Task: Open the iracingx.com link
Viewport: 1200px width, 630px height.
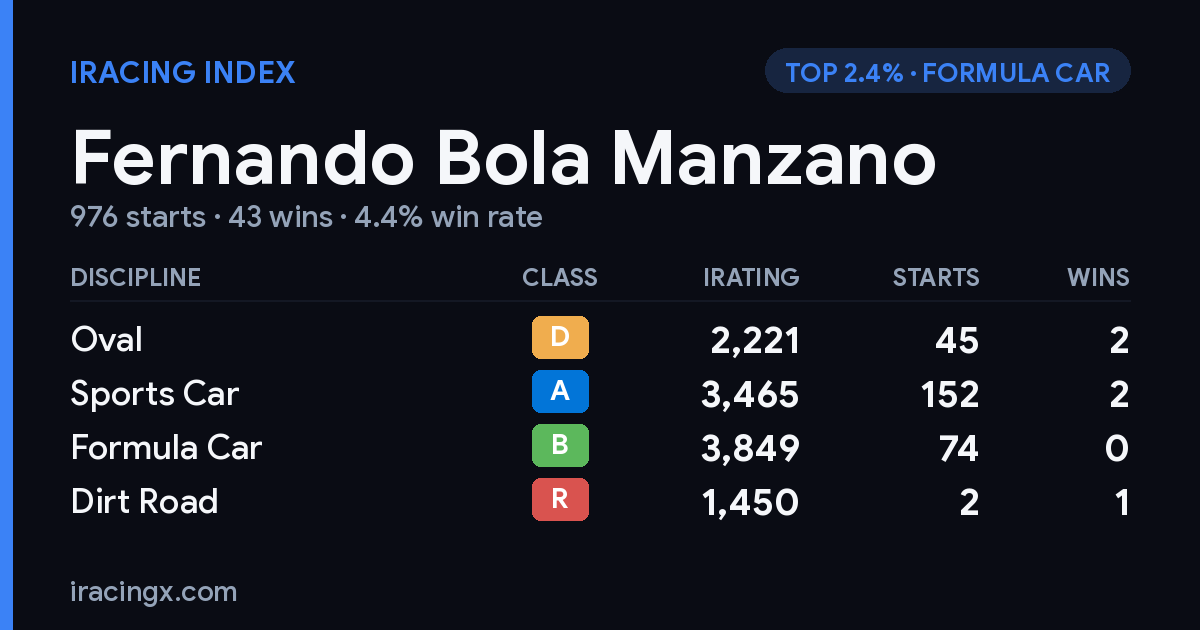Action: (154, 591)
